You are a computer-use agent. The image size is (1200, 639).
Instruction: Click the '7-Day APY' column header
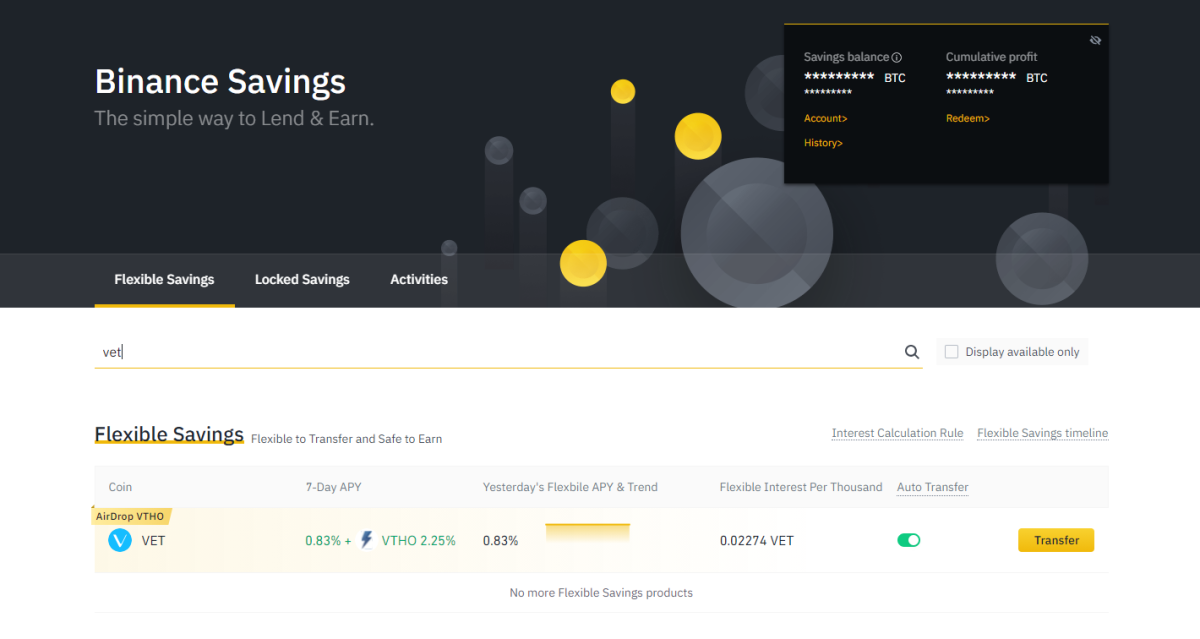tap(333, 487)
